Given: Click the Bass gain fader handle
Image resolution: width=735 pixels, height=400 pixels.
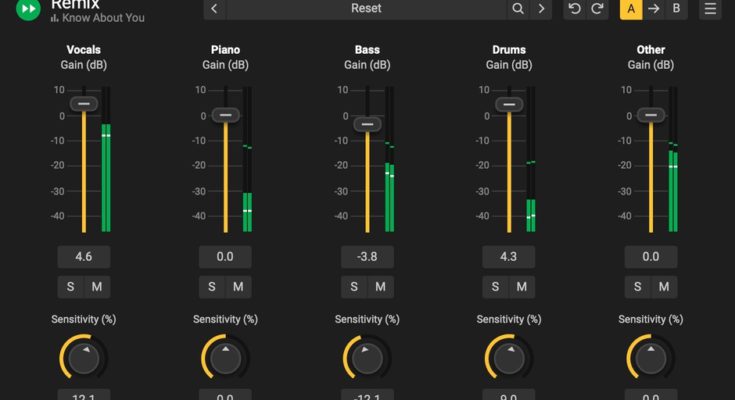Looking at the screenshot, I should coord(367,124).
